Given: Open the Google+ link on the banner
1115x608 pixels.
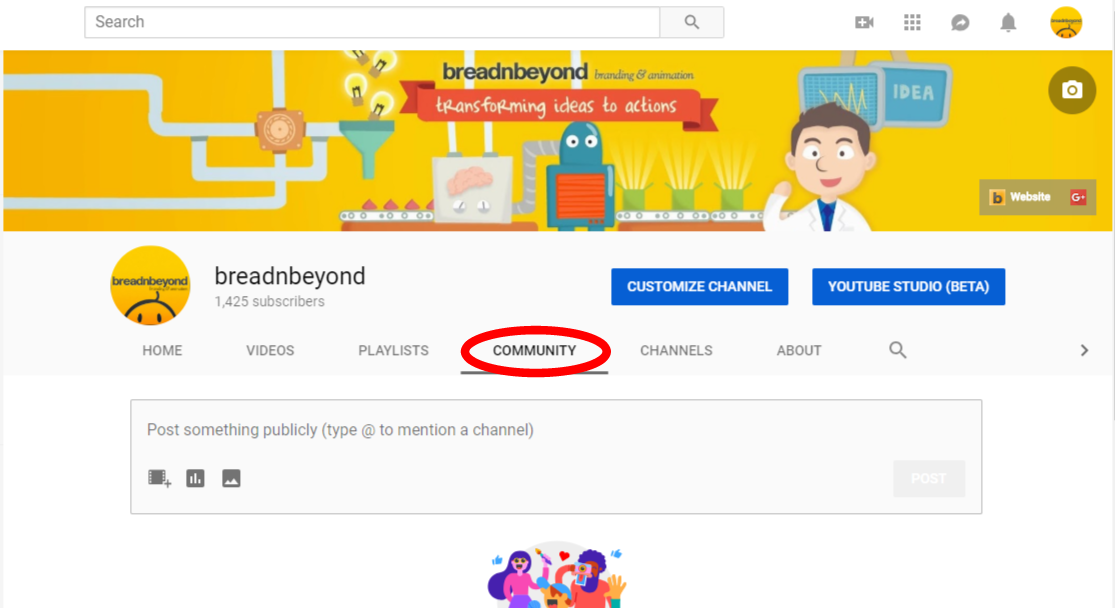Looking at the screenshot, I should click(x=1078, y=197).
